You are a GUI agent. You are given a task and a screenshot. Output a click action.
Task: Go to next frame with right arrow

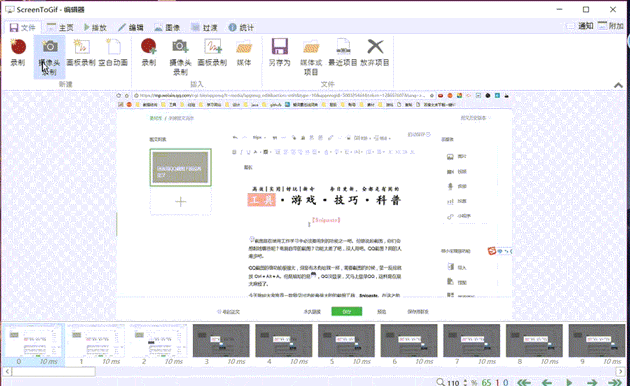(592, 382)
